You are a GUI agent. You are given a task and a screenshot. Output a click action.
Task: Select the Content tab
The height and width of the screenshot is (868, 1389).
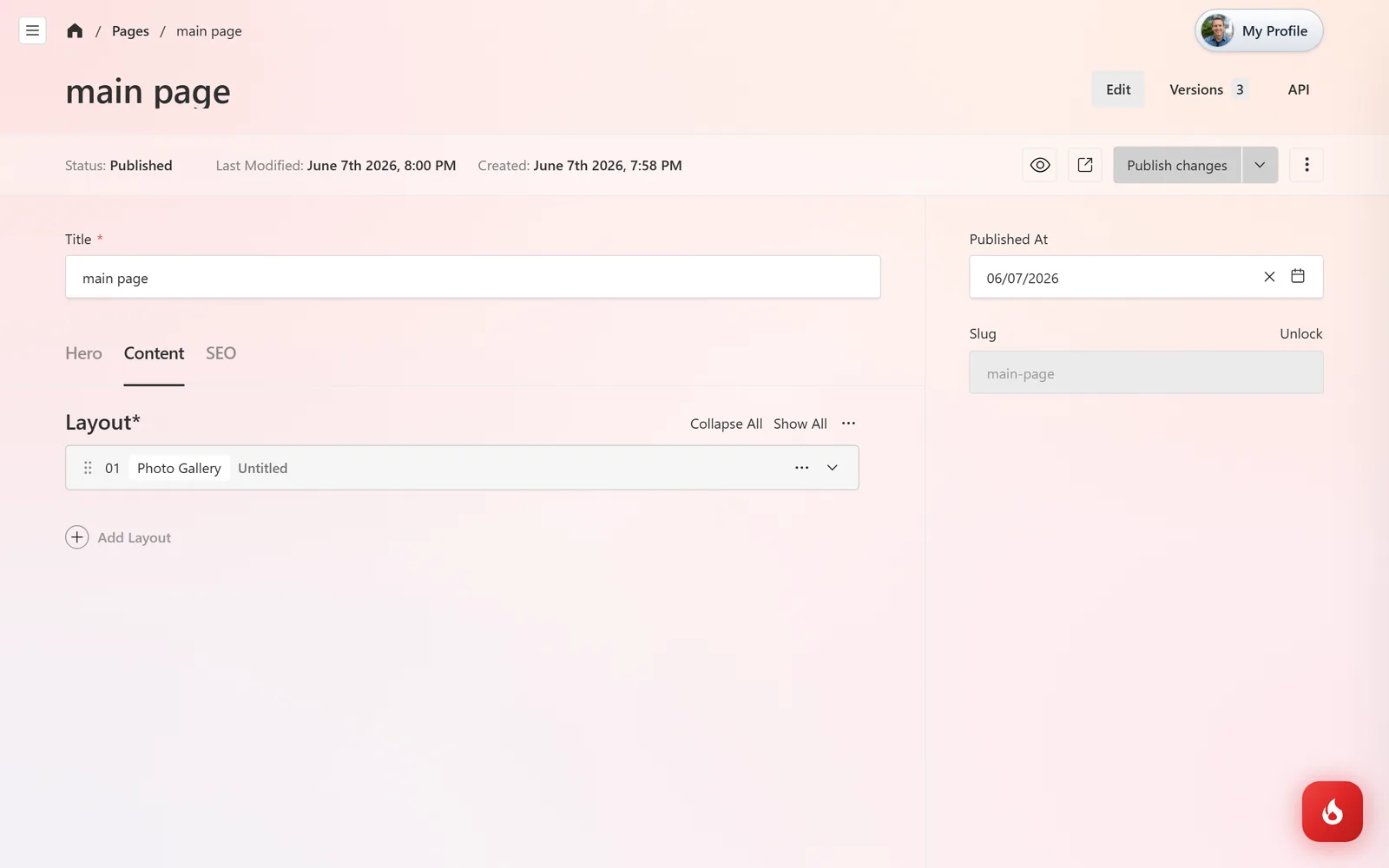click(154, 353)
